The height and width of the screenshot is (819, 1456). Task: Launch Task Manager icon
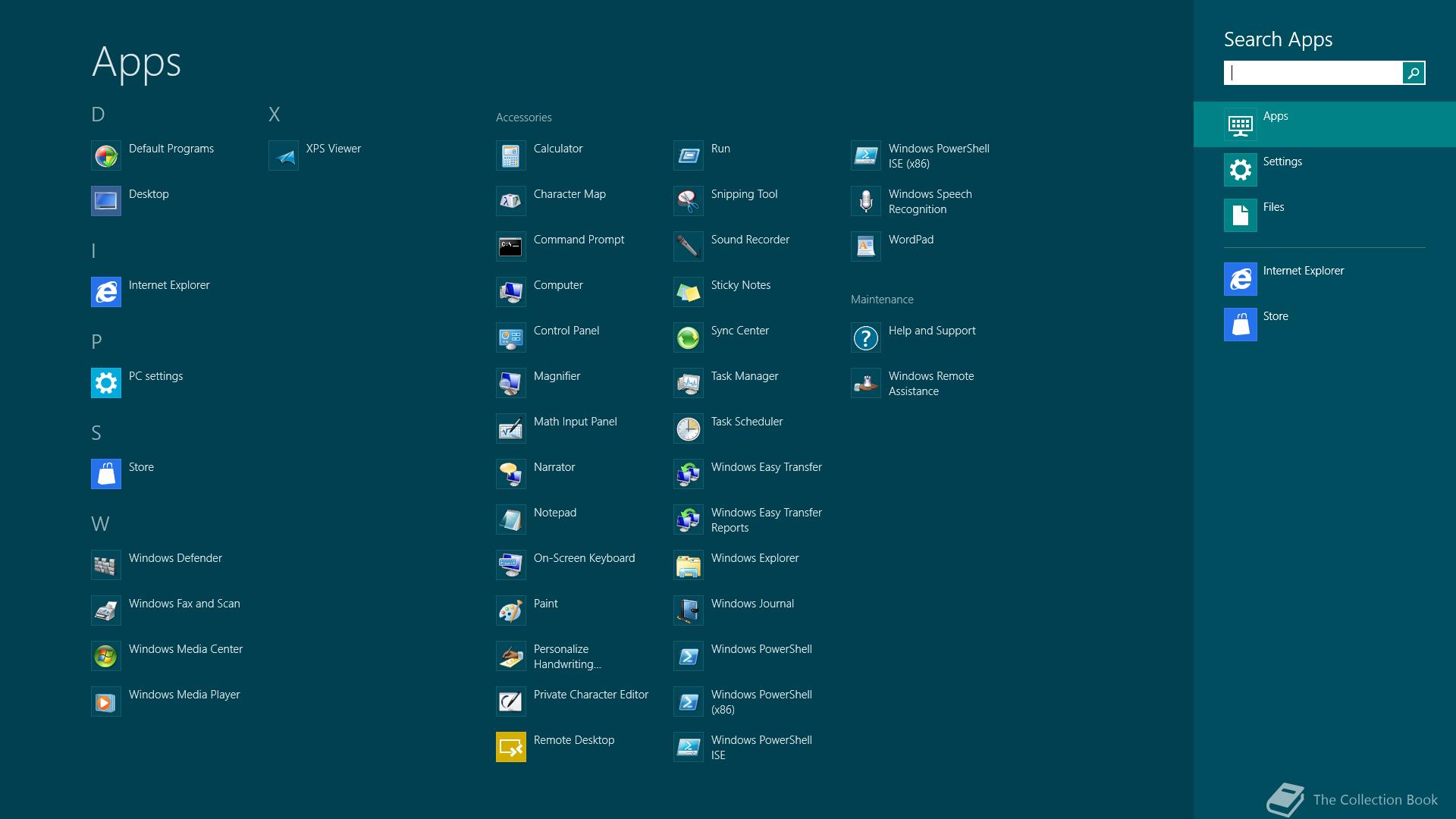688,383
